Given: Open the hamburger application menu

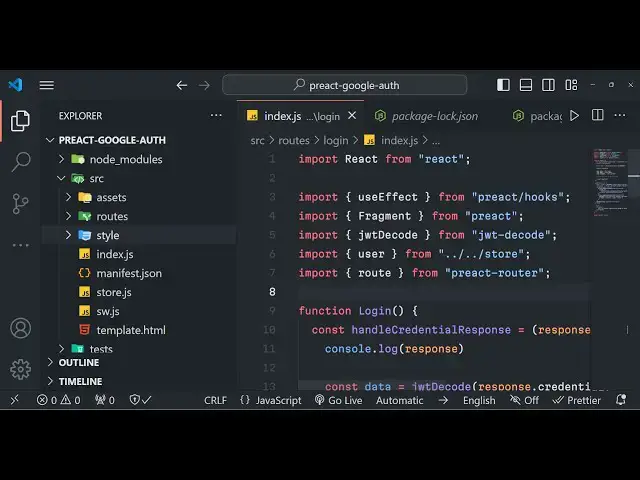Looking at the screenshot, I should [x=47, y=85].
